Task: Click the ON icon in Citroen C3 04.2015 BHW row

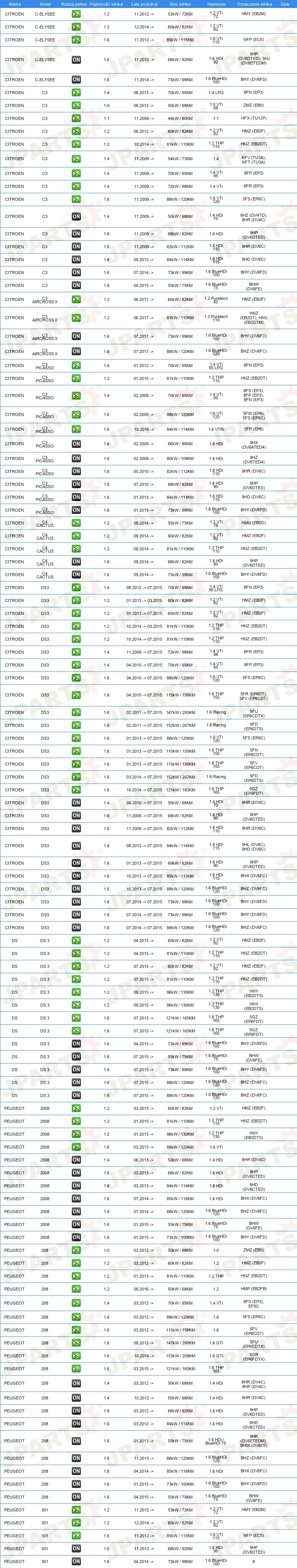Action: [76, 285]
